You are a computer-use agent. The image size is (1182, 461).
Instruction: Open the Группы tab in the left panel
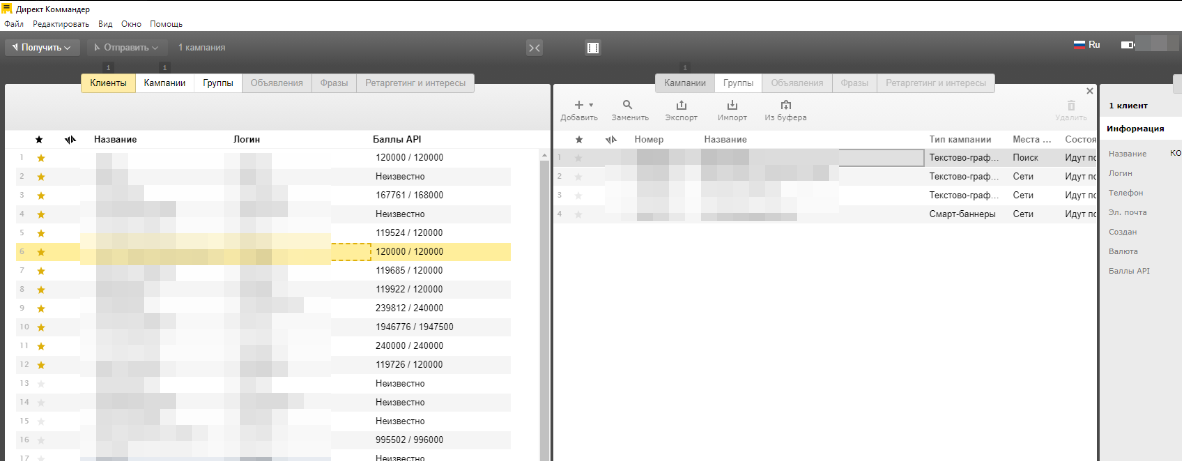coord(218,83)
